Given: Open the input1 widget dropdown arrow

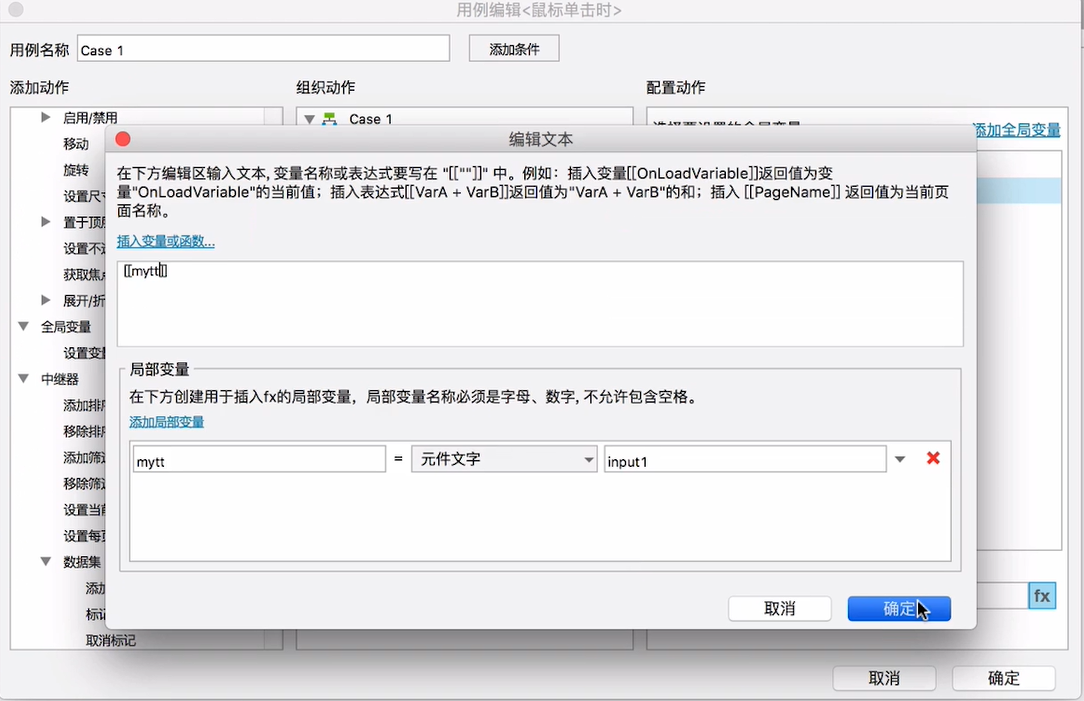Looking at the screenshot, I should 900,459.
